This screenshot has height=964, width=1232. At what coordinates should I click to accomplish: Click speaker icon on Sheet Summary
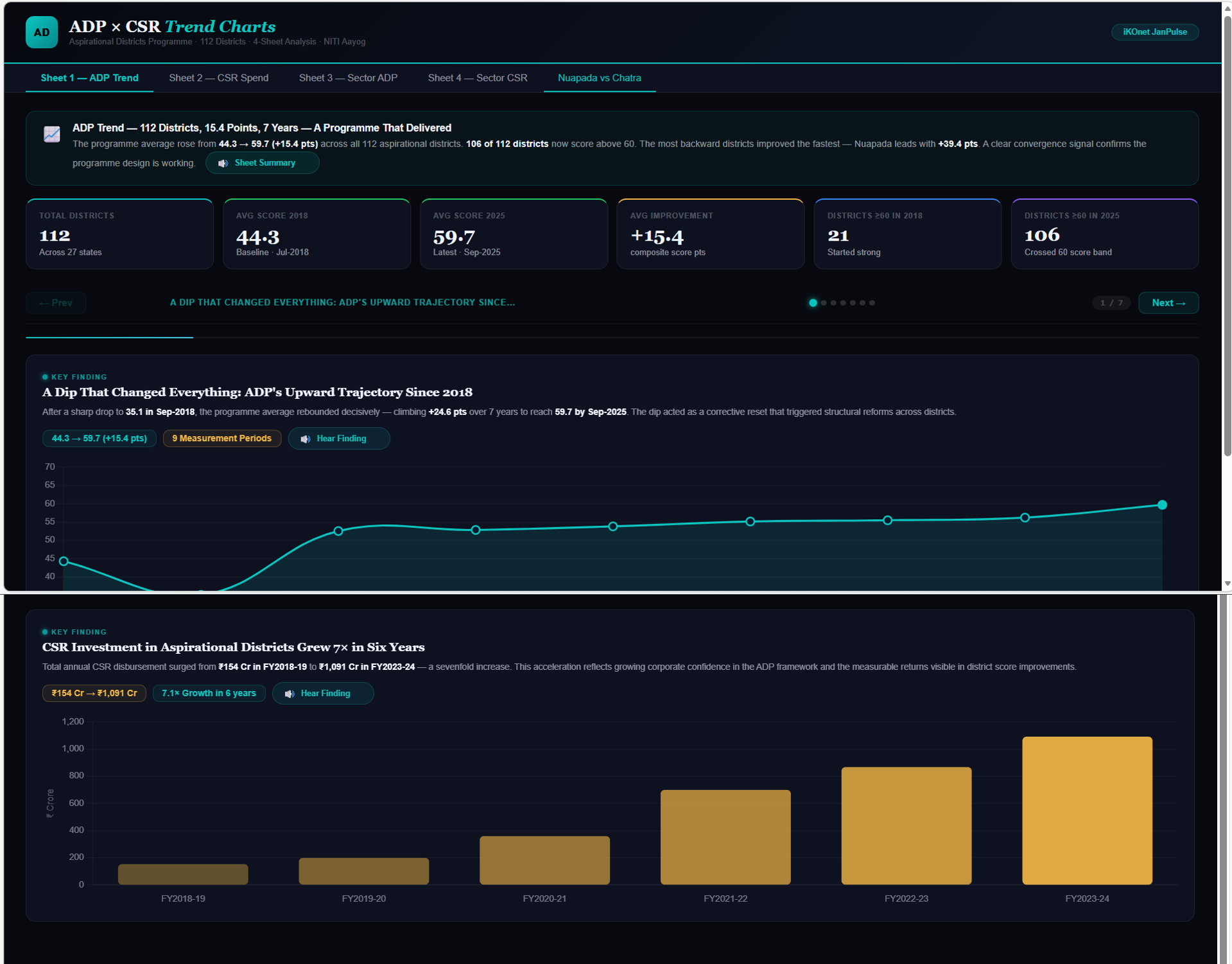click(x=223, y=163)
